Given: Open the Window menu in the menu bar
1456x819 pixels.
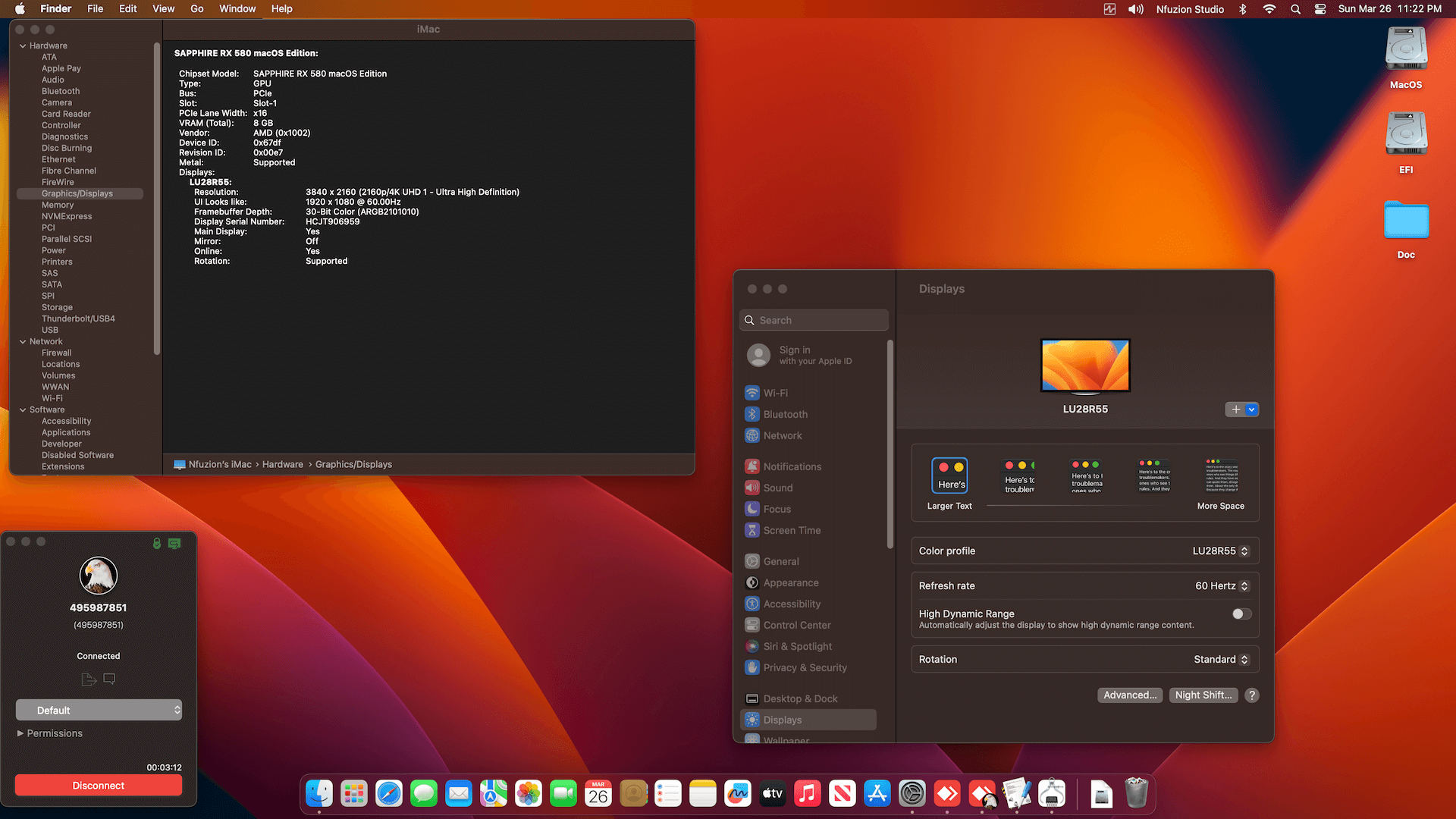Looking at the screenshot, I should pos(237,8).
